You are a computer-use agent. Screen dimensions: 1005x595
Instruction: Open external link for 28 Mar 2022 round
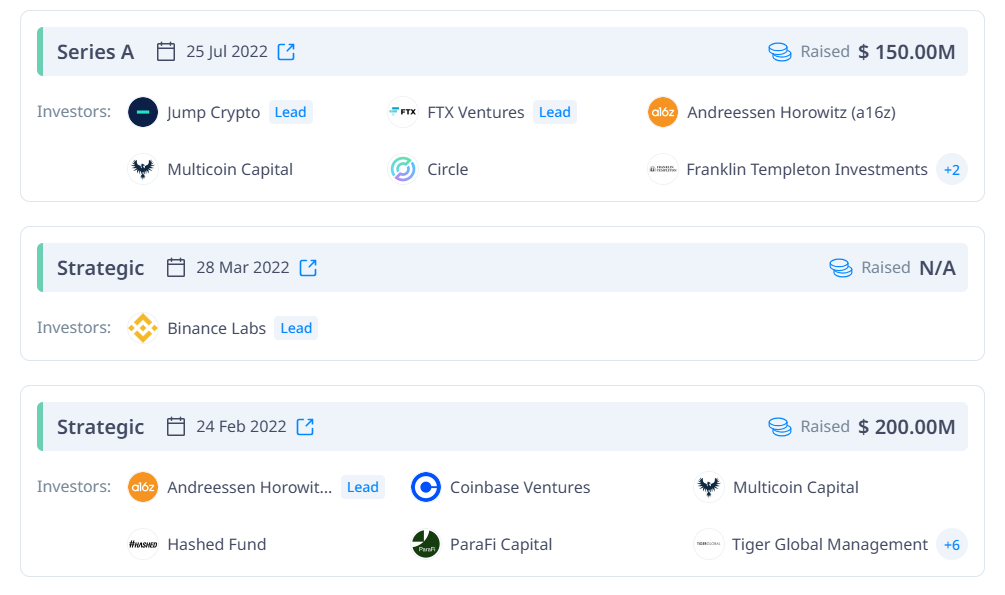pos(308,268)
